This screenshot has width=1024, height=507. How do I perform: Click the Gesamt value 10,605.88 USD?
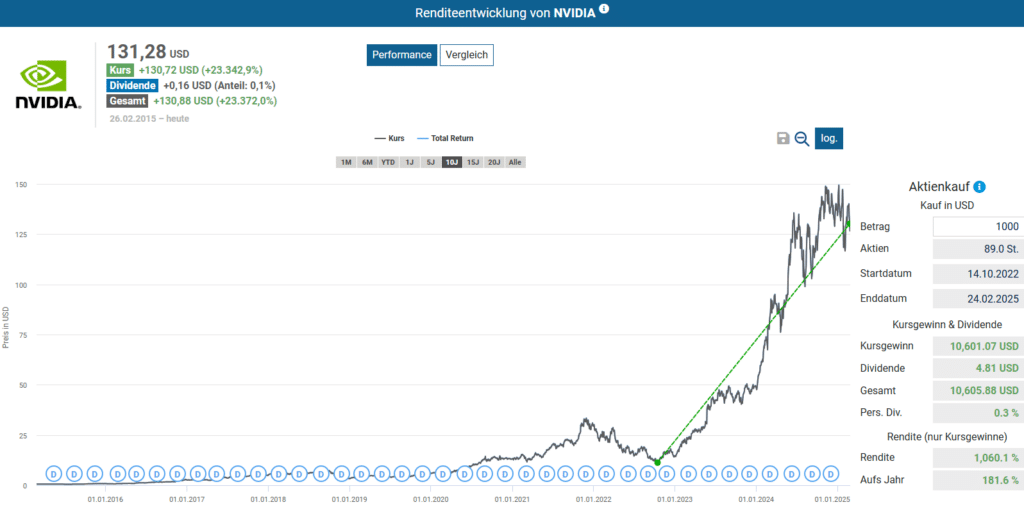(978, 391)
